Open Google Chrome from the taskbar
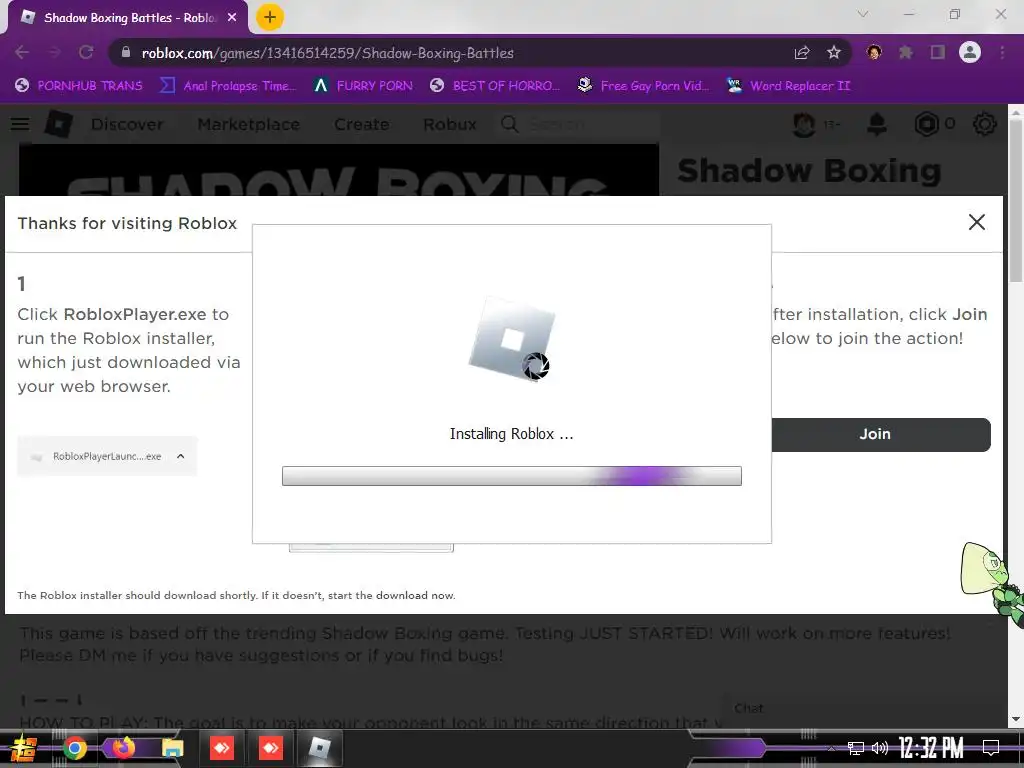 (74, 748)
